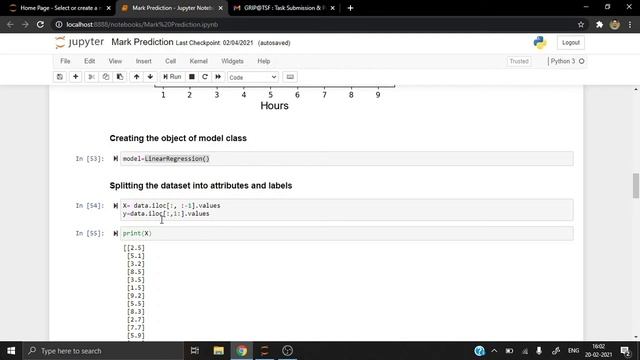Click into the data.iloc code cell

click(347, 210)
